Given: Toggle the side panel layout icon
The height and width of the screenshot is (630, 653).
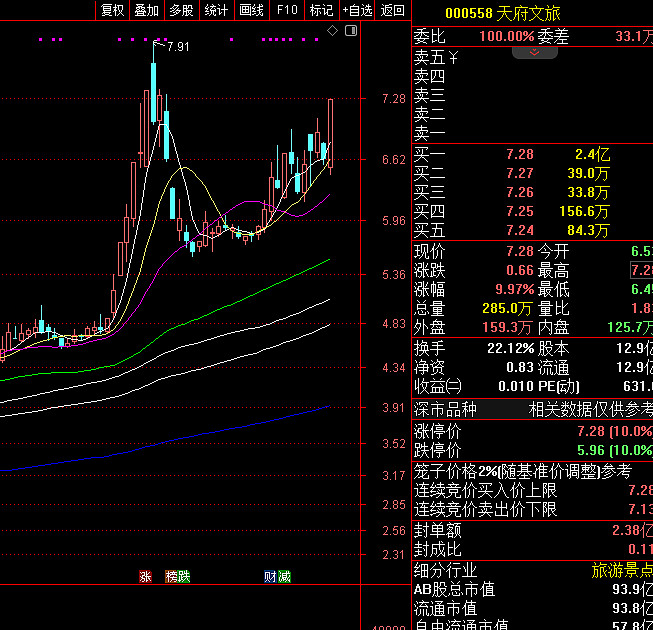Looking at the screenshot, I should 351,30.
